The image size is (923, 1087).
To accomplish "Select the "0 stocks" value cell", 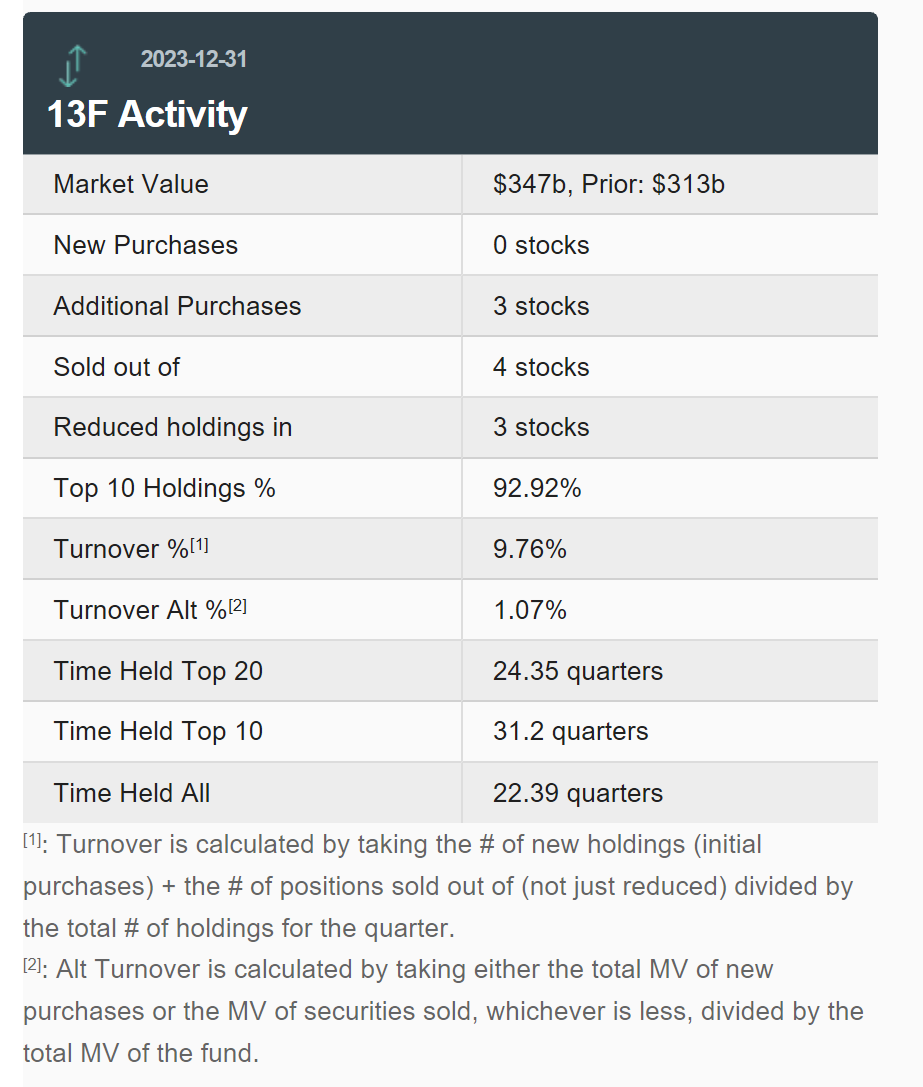I will 541,245.
